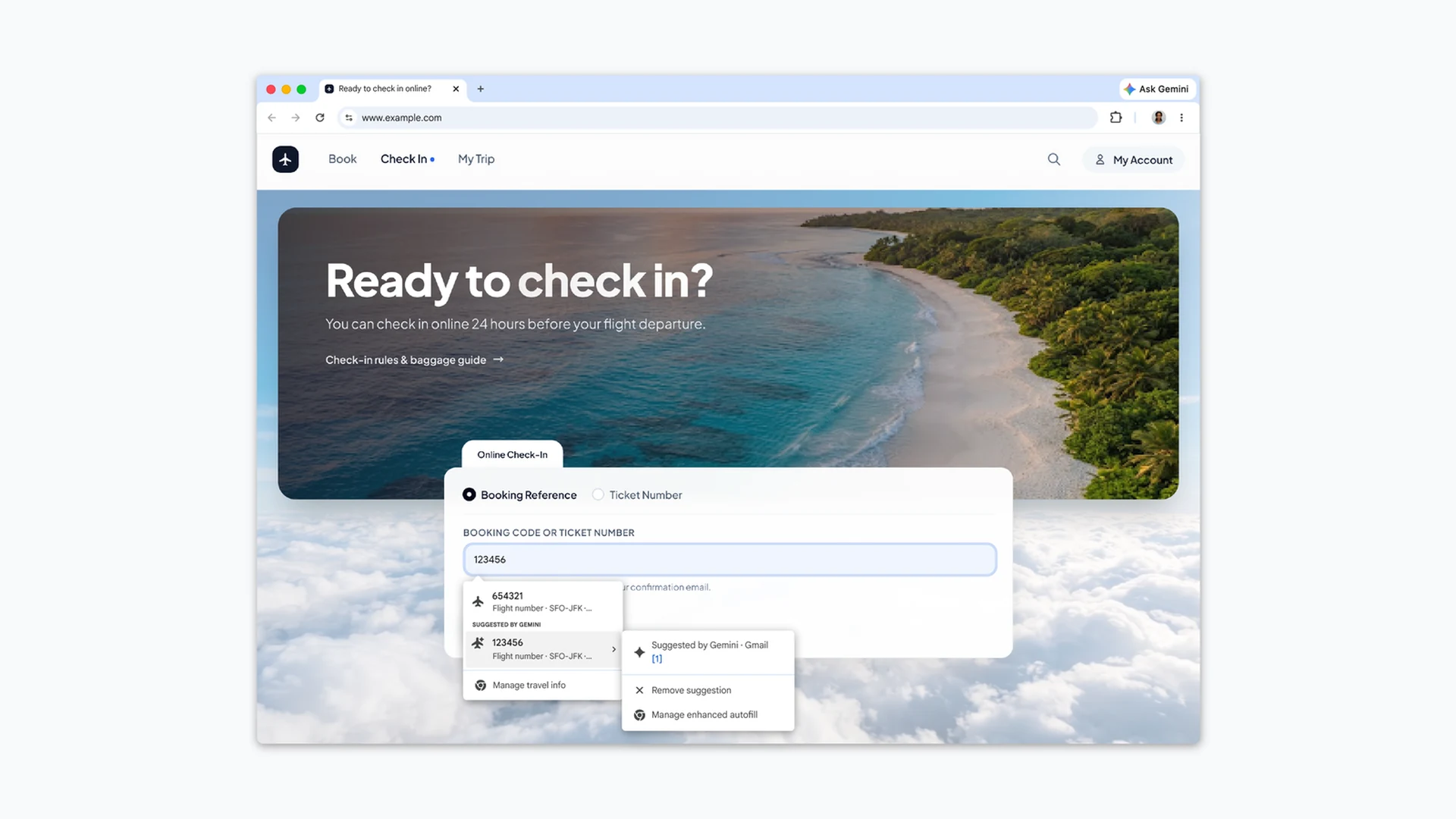
Task: Open the [1] Gmail source link
Action: tap(657, 659)
